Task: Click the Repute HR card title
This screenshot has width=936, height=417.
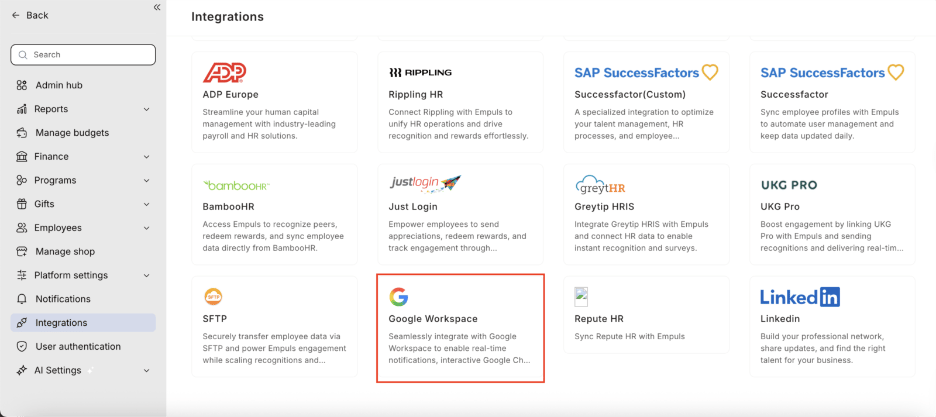Action: pyautogui.click(x=599, y=319)
